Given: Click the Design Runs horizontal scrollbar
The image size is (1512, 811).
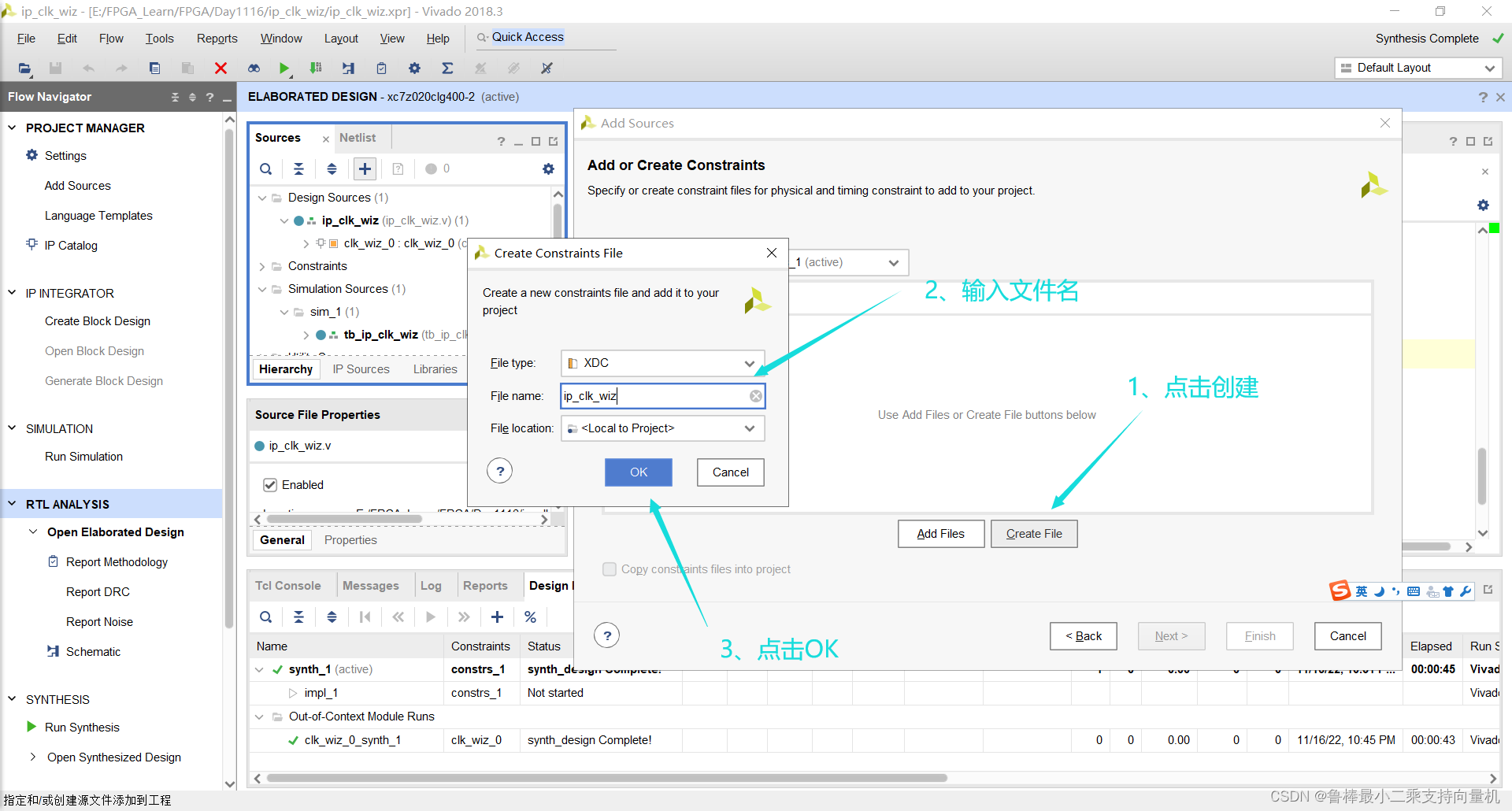Looking at the screenshot, I should (606, 778).
